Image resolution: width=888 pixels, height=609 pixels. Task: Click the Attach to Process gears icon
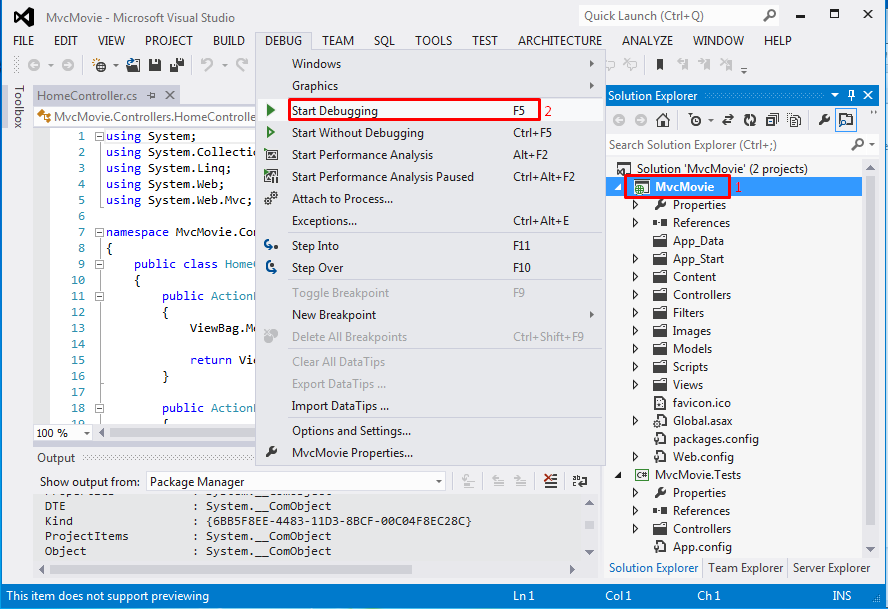pyautogui.click(x=271, y=198)
